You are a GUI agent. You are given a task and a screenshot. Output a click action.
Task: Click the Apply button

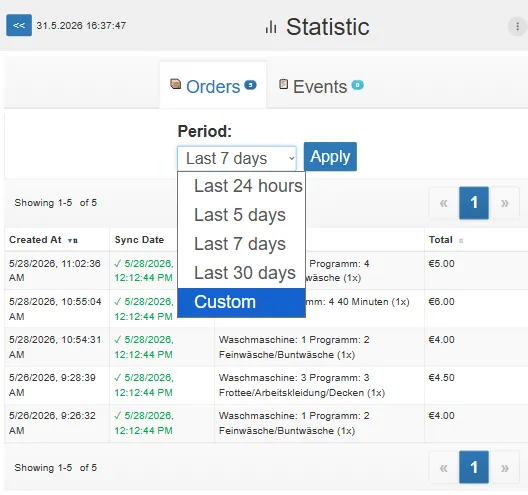point(330,157)
